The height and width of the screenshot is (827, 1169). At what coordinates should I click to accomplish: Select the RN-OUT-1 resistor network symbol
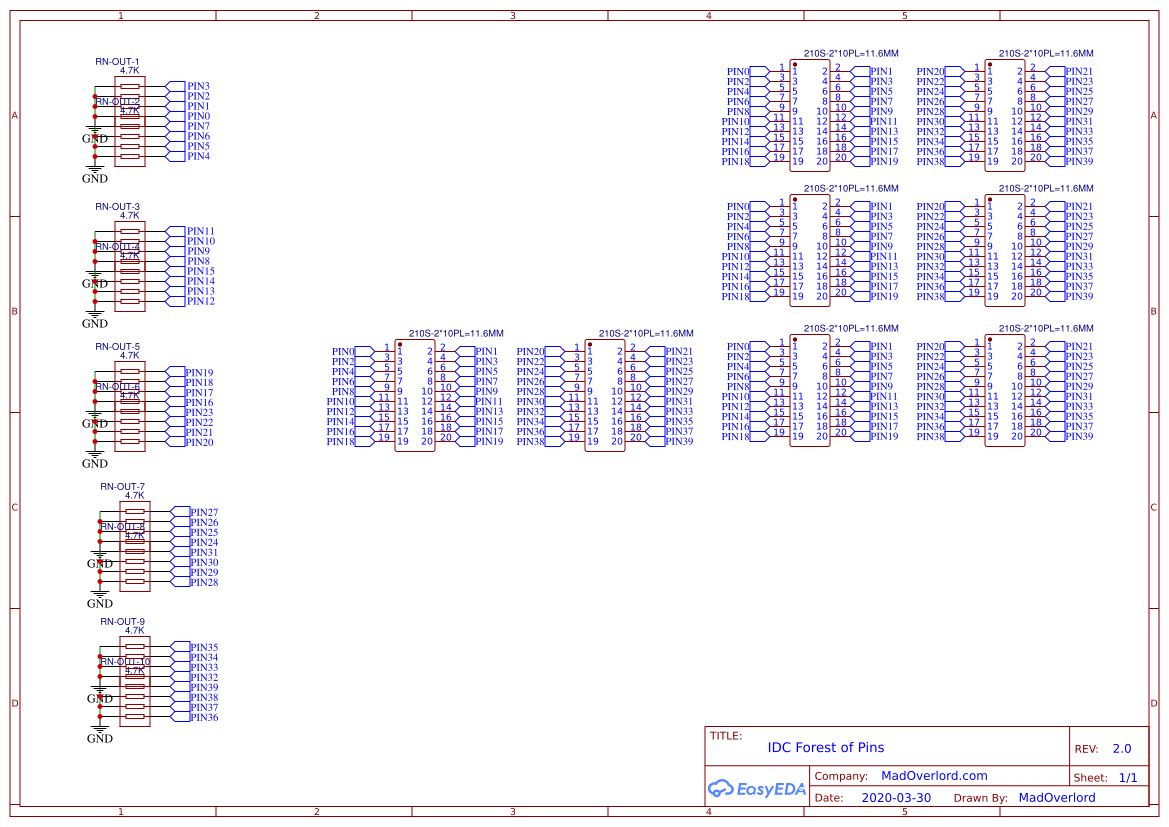pos(130,120)
